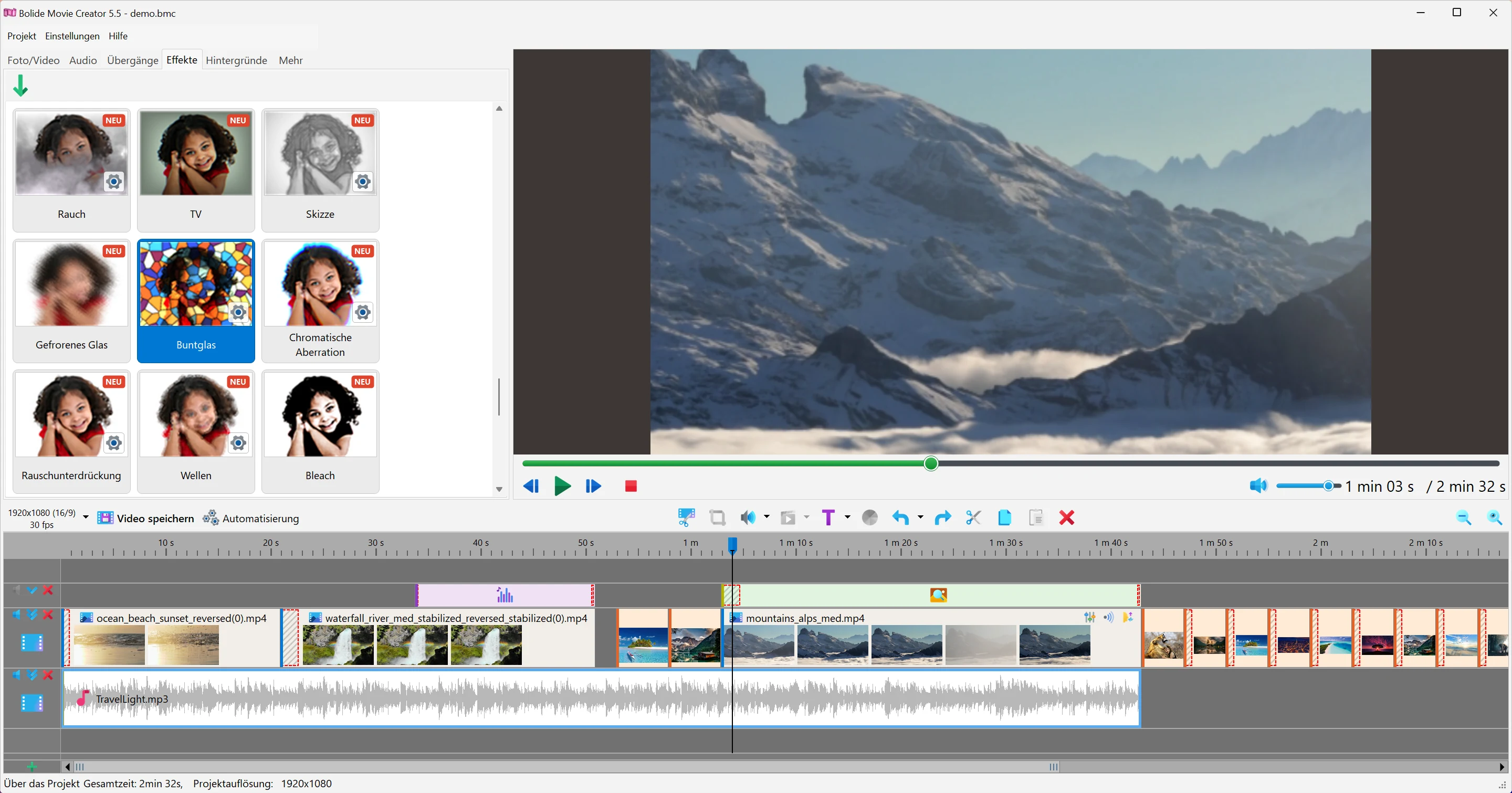The image size is (1512, 793).
Task: Play the preview video
Action: point(562,485)
